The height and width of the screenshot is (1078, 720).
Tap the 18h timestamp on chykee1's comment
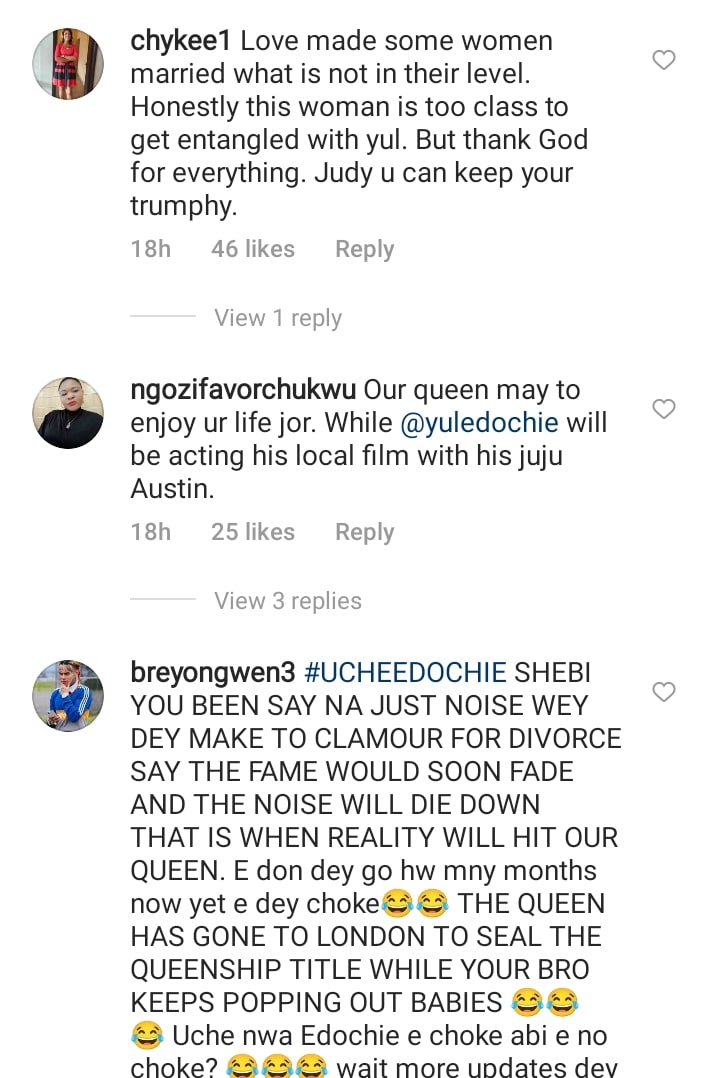point(150,249)
